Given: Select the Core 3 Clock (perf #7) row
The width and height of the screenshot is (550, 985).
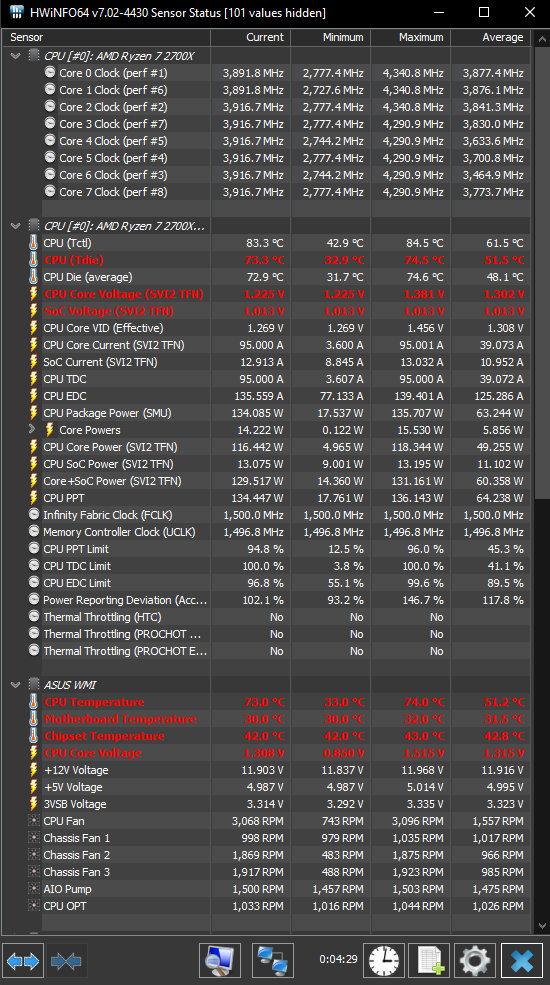Looking at the screenshot, I should click(286, 124).
